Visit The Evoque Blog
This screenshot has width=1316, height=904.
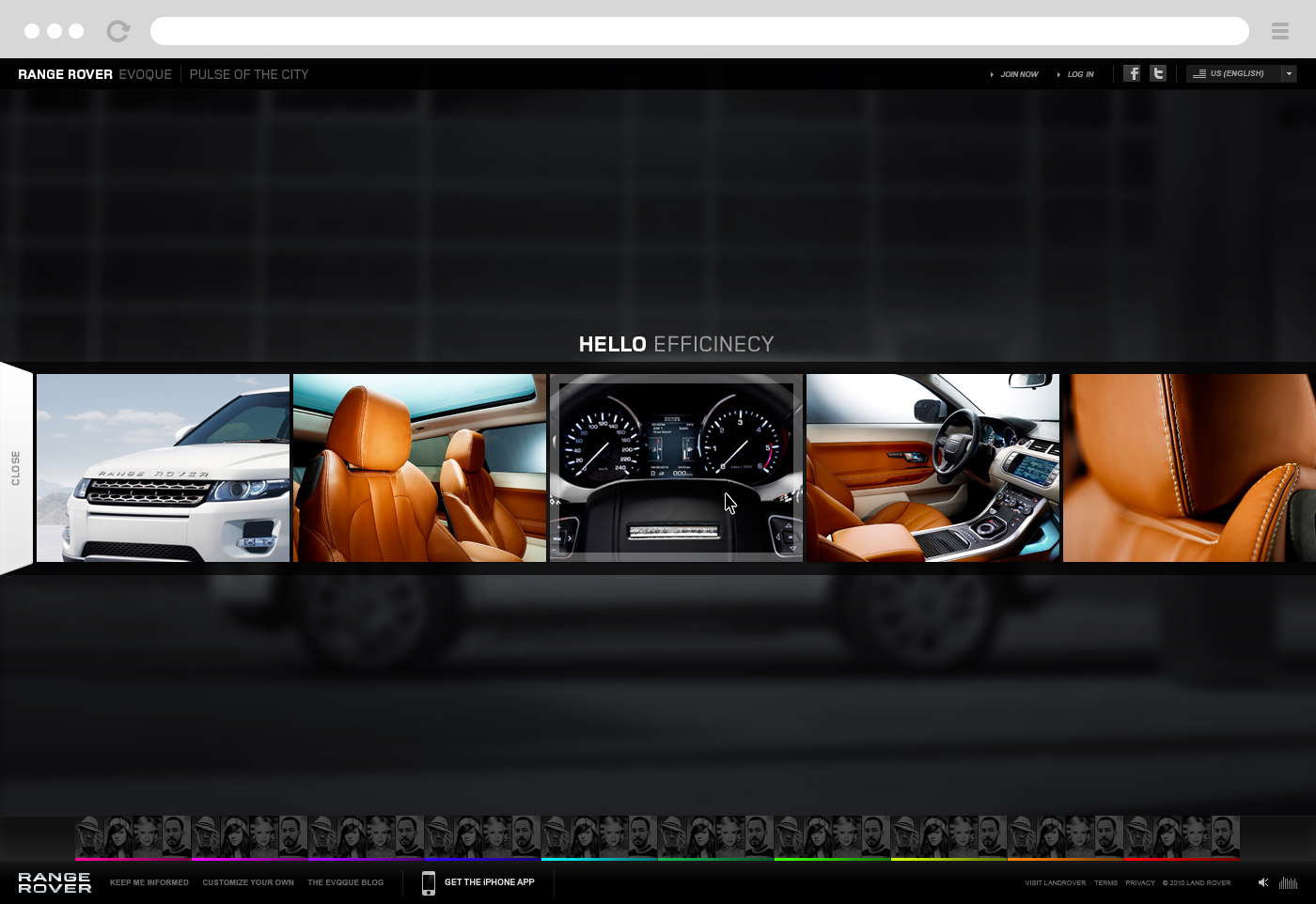pyautogui.click(x=346, y=882)
